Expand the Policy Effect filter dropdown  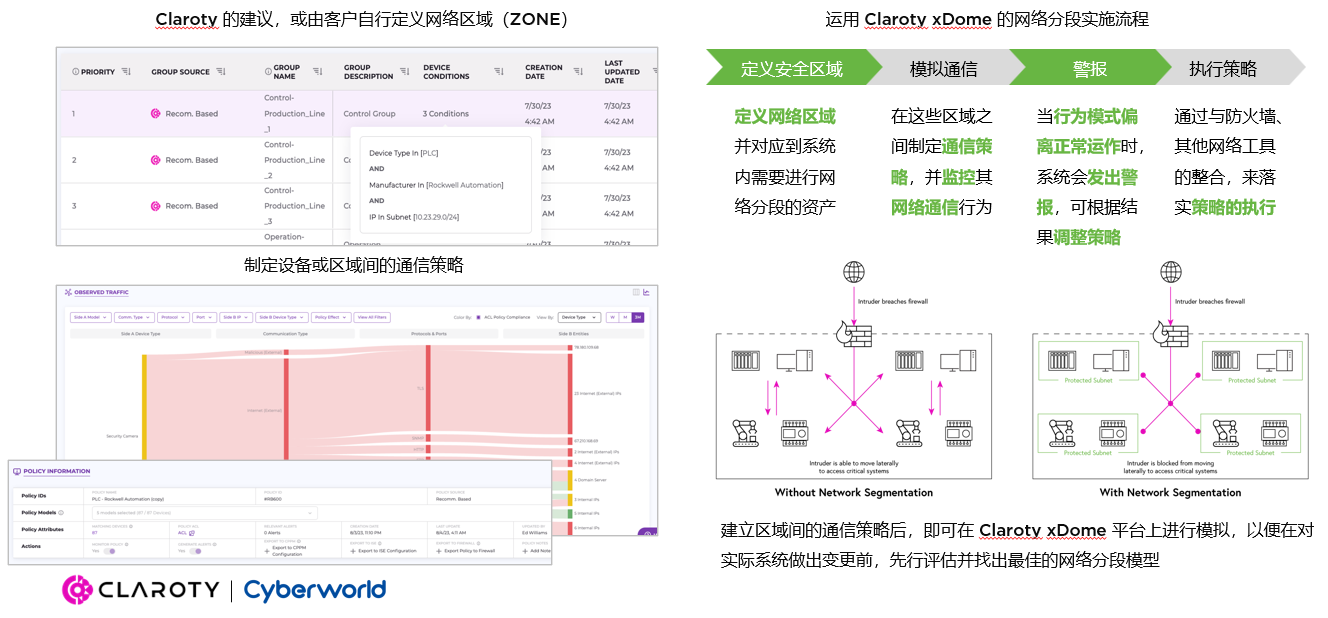329,317
